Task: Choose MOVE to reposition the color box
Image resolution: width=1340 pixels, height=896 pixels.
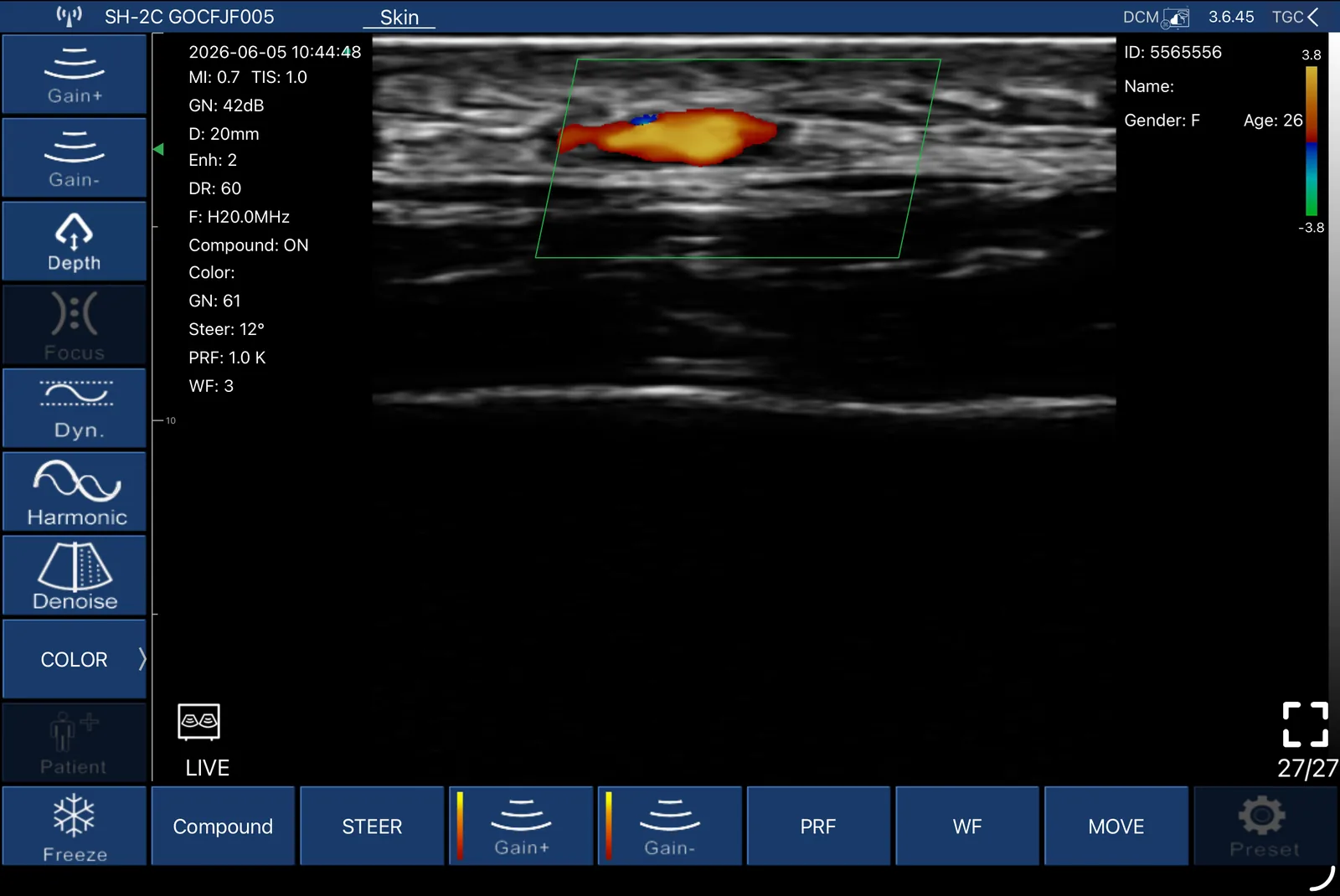Action: click(x=1116, y=826)
